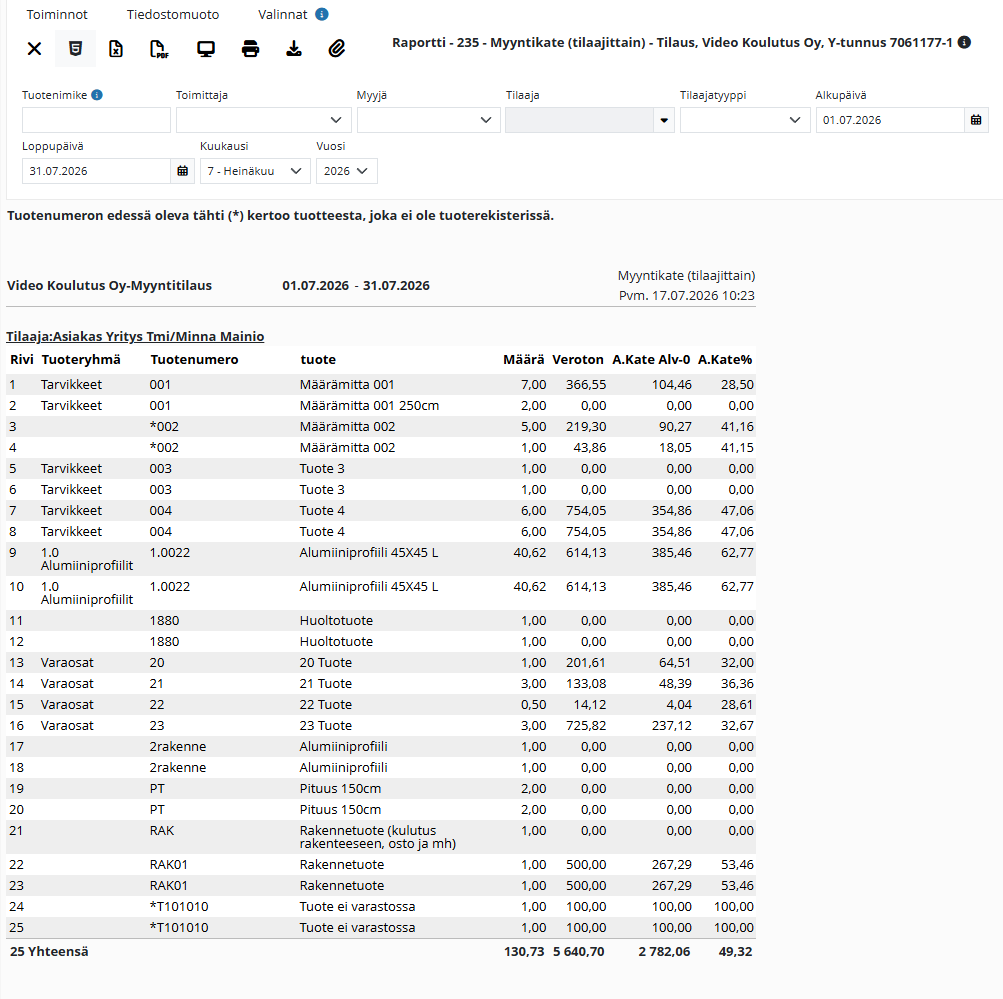
Task: Open the Toiminnot menu
Action: pyautogui.click(x=57, y=14)
